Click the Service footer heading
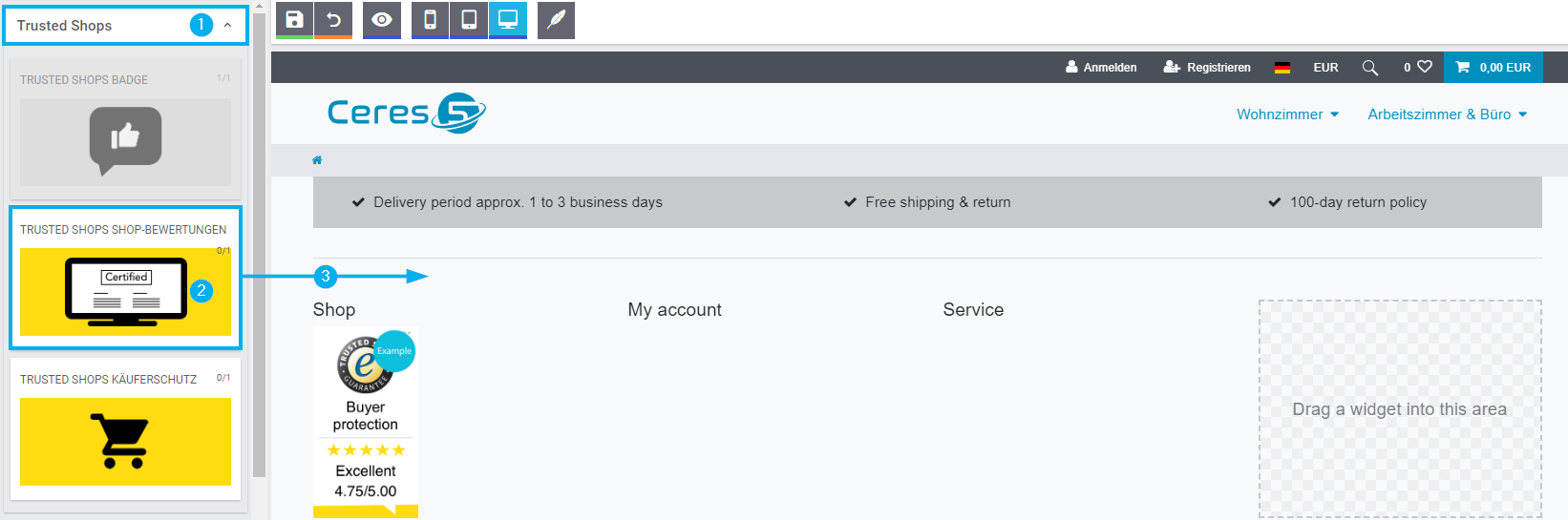The height and width of the screenshot is (520, 1568). (x=973, y=310)
